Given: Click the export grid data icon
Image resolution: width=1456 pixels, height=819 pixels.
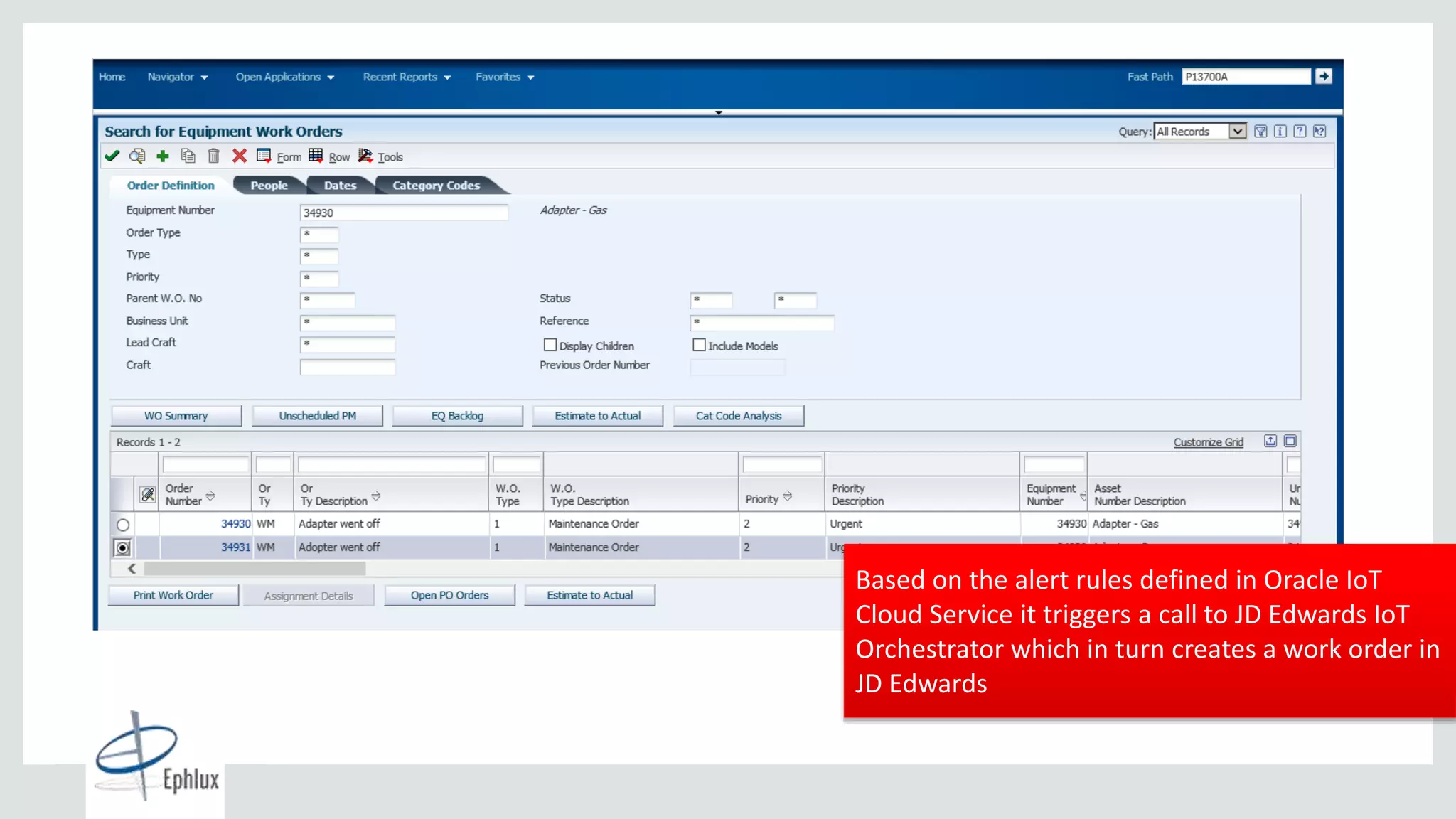Looking at the screenshot, I should click(1270, 441).
